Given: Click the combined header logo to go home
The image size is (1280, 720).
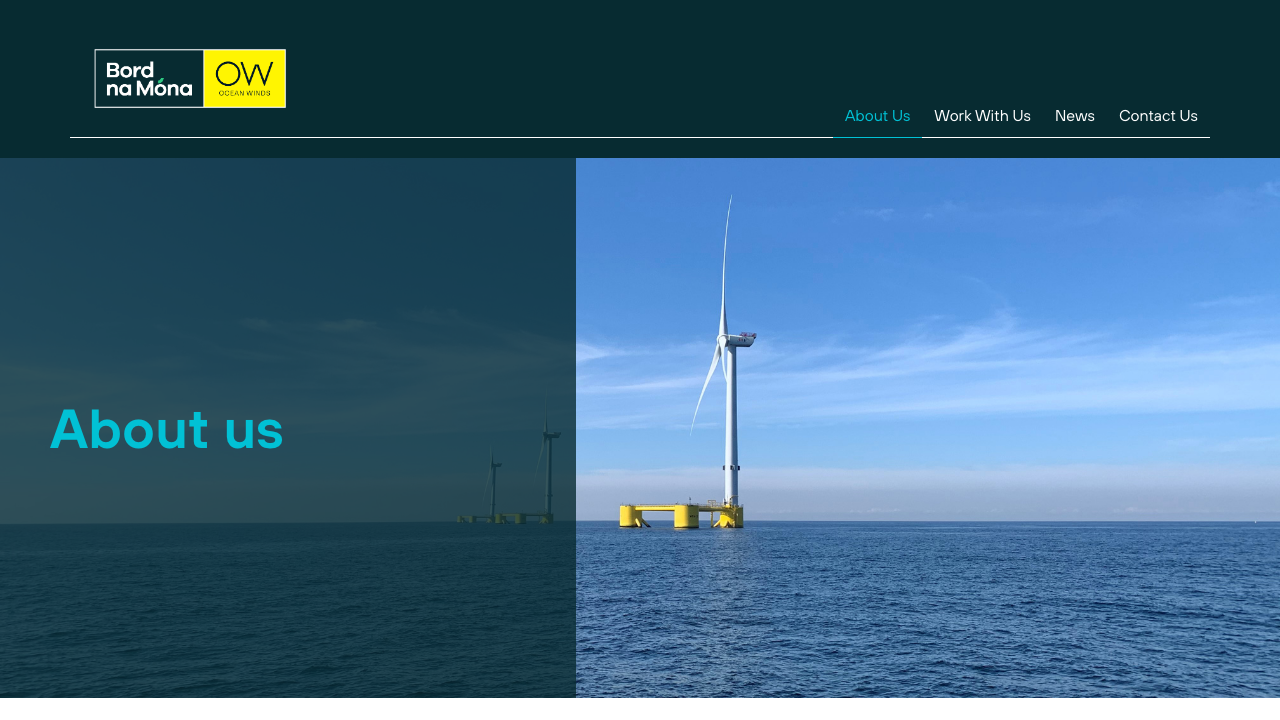Looking at the screenshot, I should pyautogui.click(x=190, y=78).
